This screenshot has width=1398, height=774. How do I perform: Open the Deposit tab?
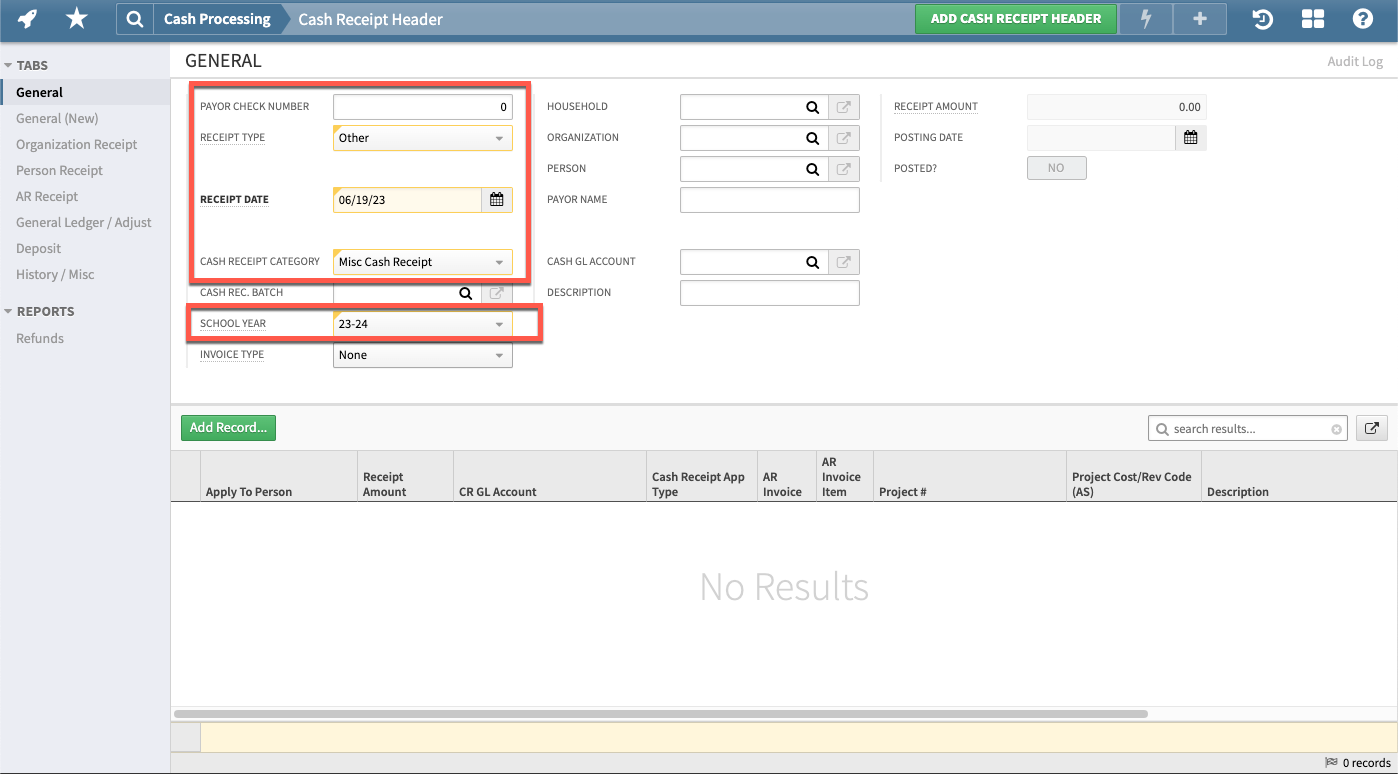click(x=37, y=248)
